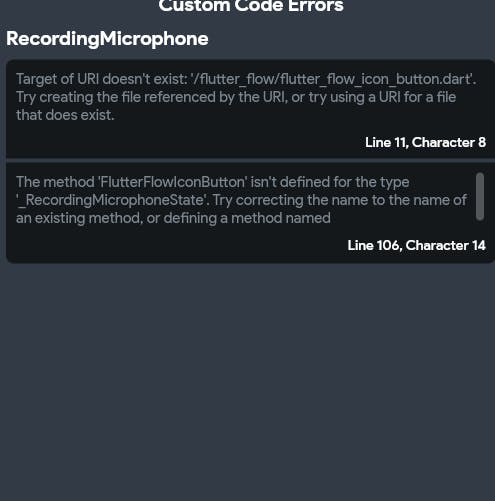The height and width of the screenshot is (501, 495).
Task: Click divider between the two error cards
Action: [250, 160]
